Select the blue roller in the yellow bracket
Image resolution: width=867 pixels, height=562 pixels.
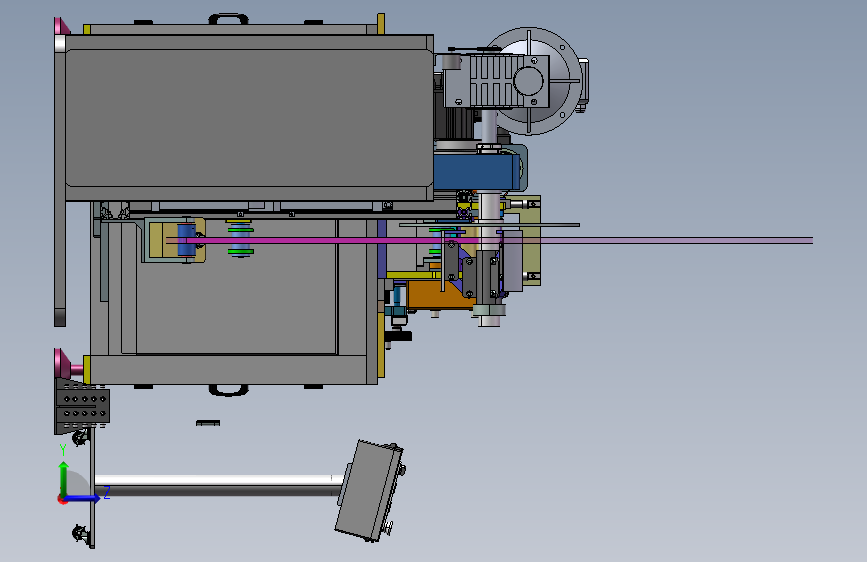[x=186, y=240]
